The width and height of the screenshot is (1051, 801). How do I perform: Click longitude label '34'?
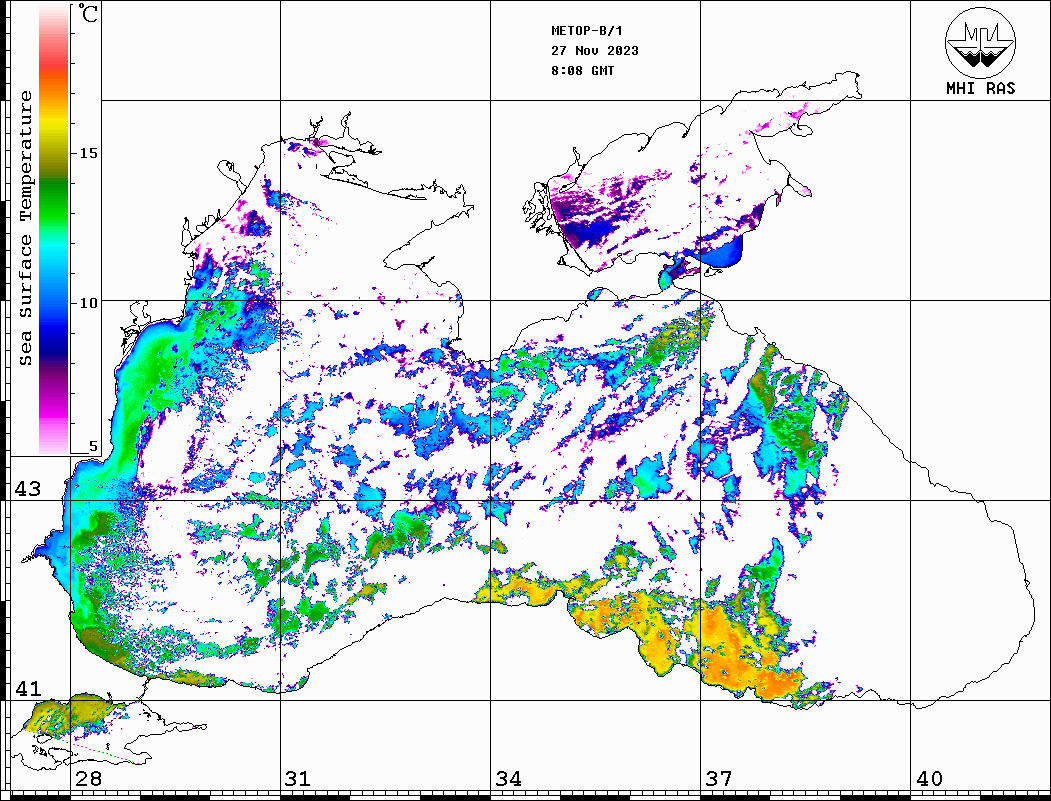508,779
